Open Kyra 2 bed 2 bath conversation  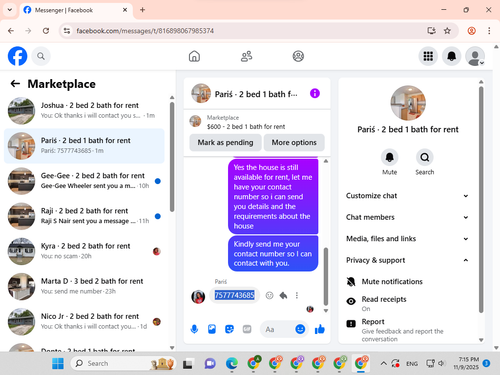(x=85, y=251)
